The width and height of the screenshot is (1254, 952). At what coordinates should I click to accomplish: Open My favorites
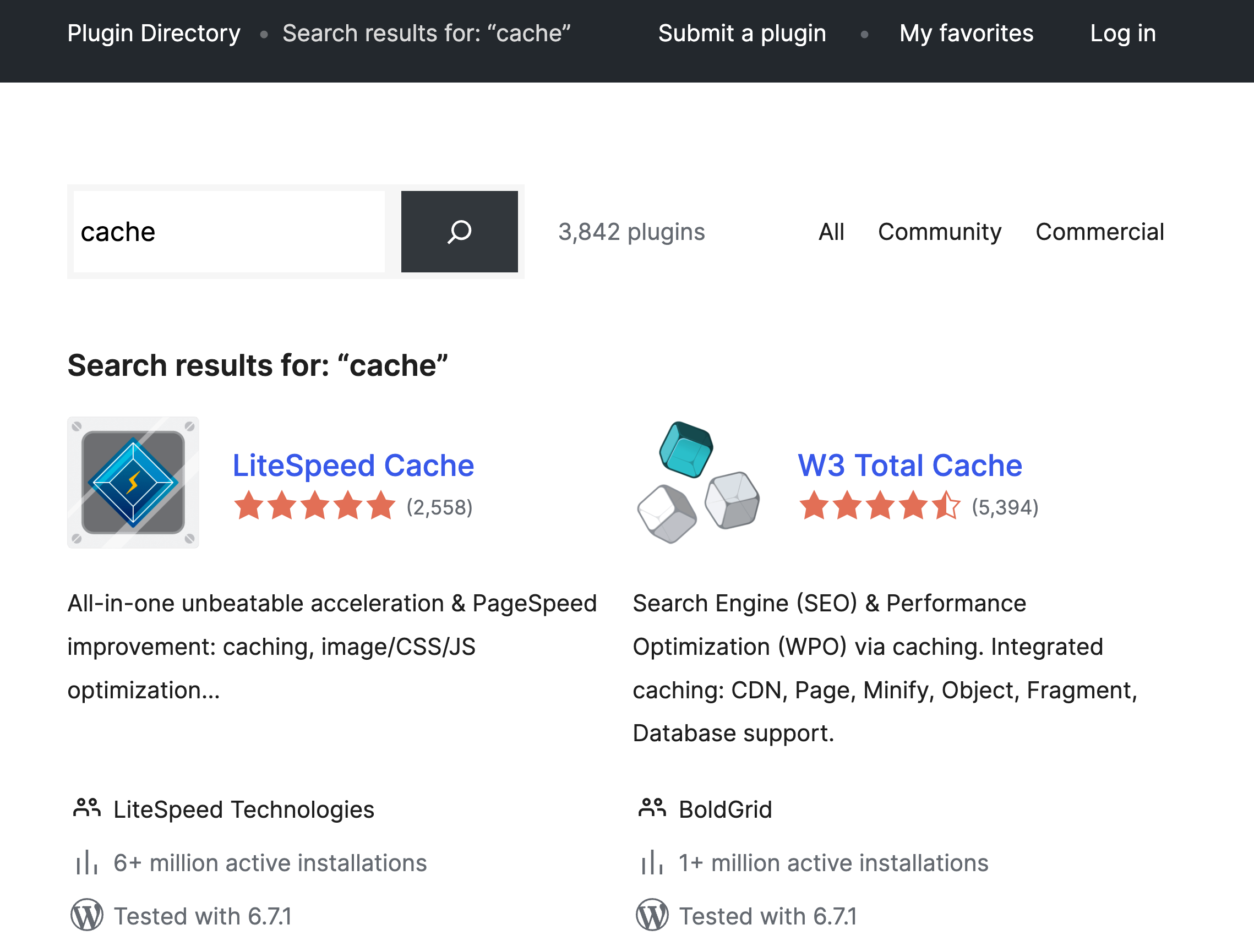coord(966,34)
